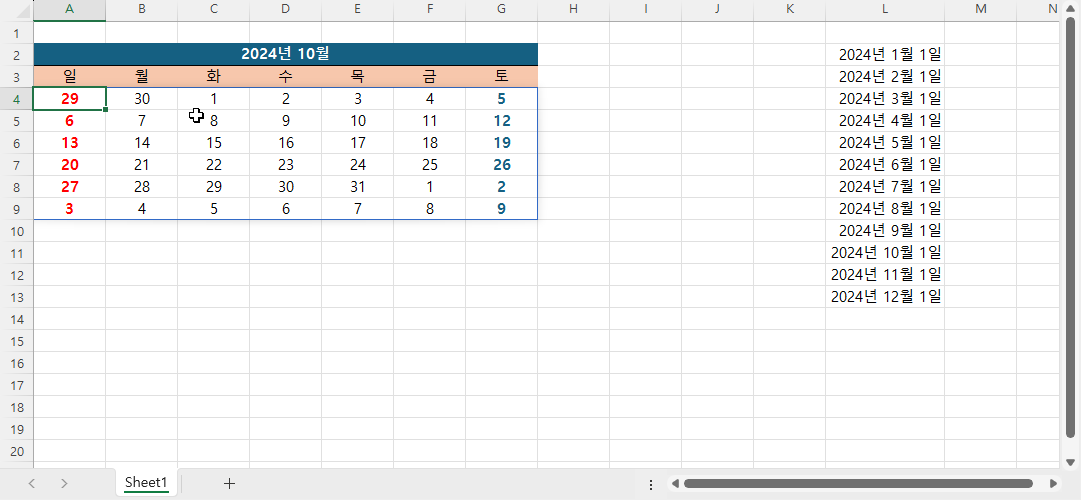Select the cell with 2024년 3월 1일
The width and height of the screenshot is (1081, 500).
point(885,99)
